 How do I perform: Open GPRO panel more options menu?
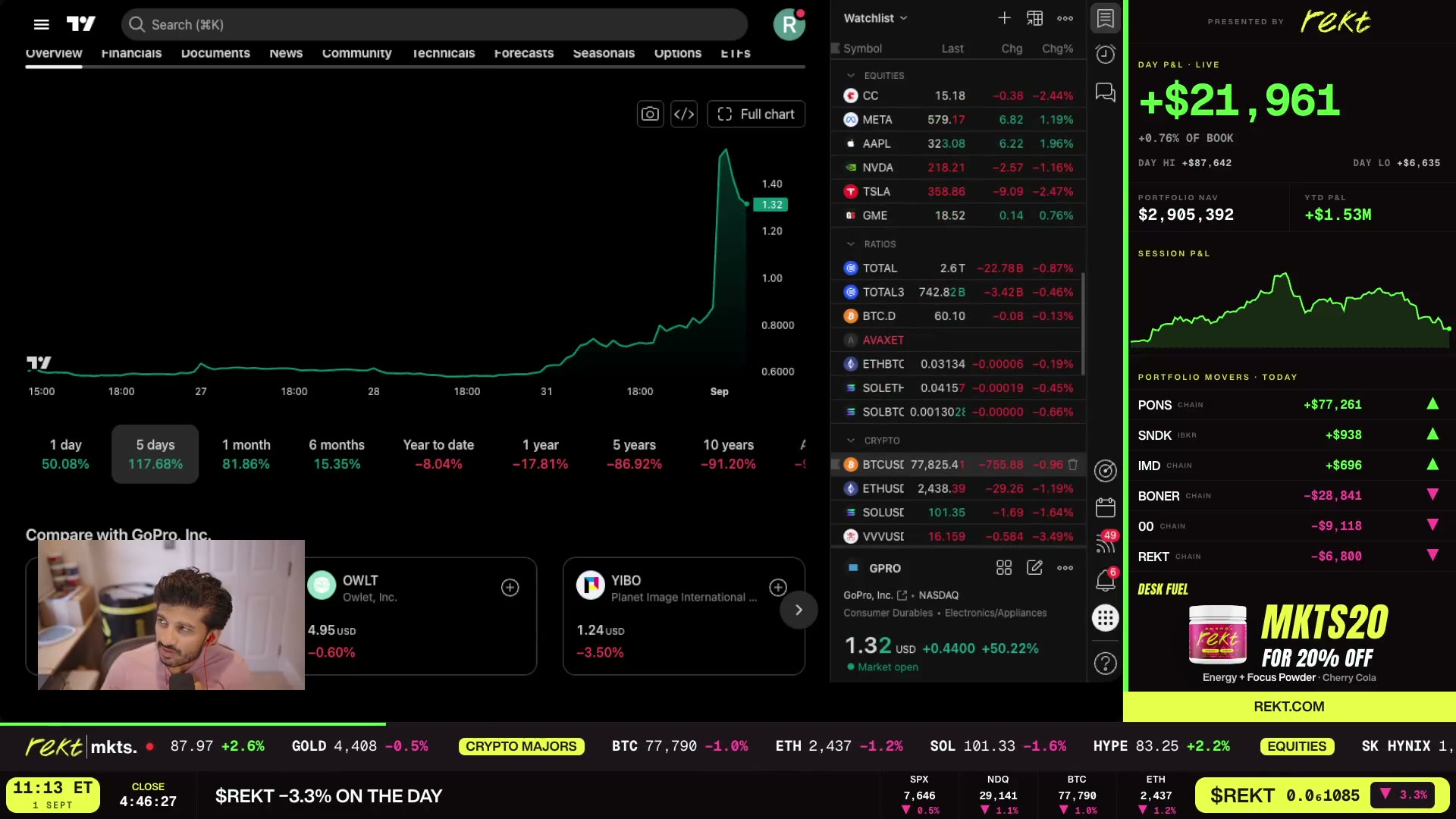point(1065,568)
